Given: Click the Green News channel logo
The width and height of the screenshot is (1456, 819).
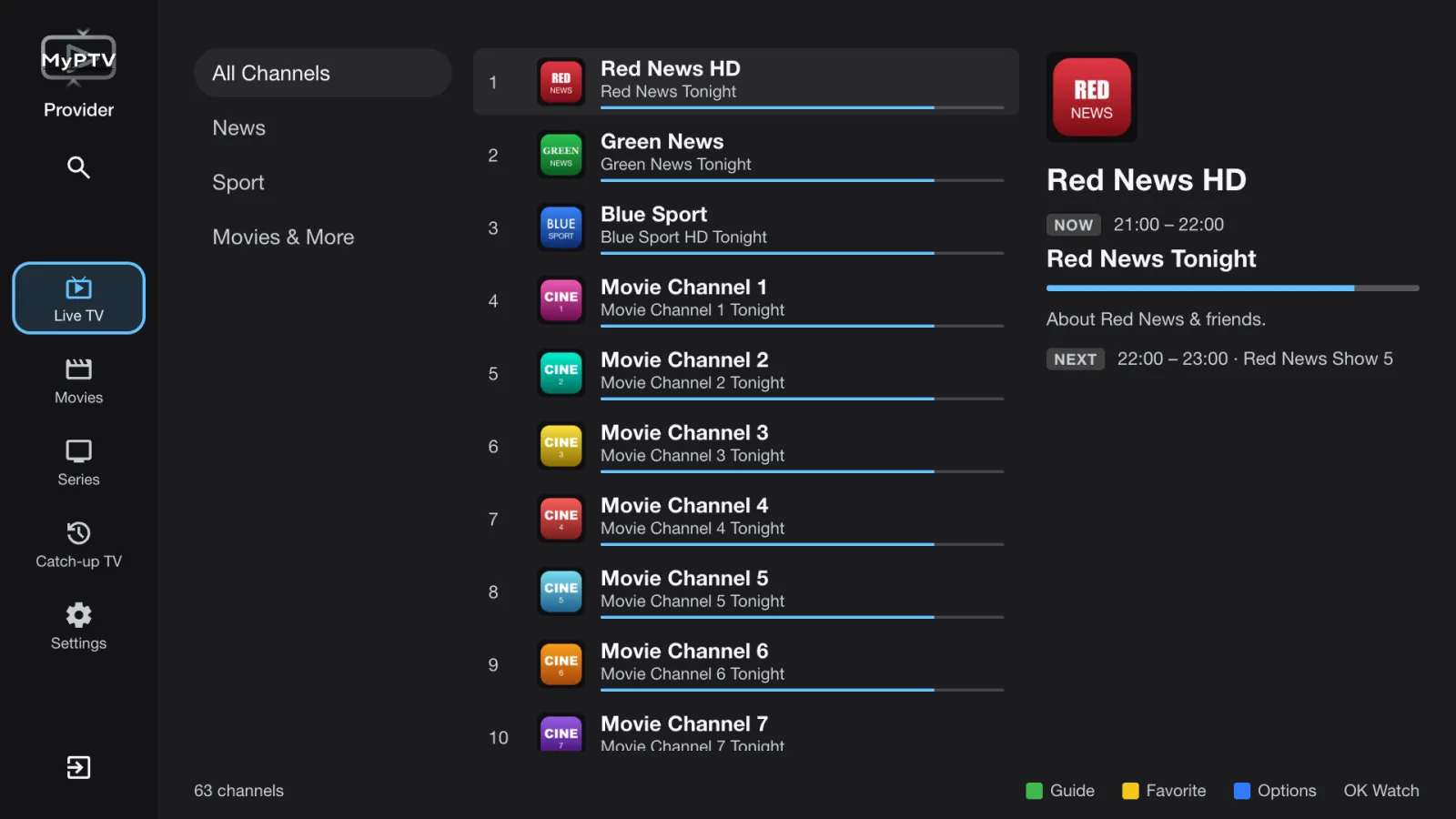Looking at the screenshot, I should point(561,155).
